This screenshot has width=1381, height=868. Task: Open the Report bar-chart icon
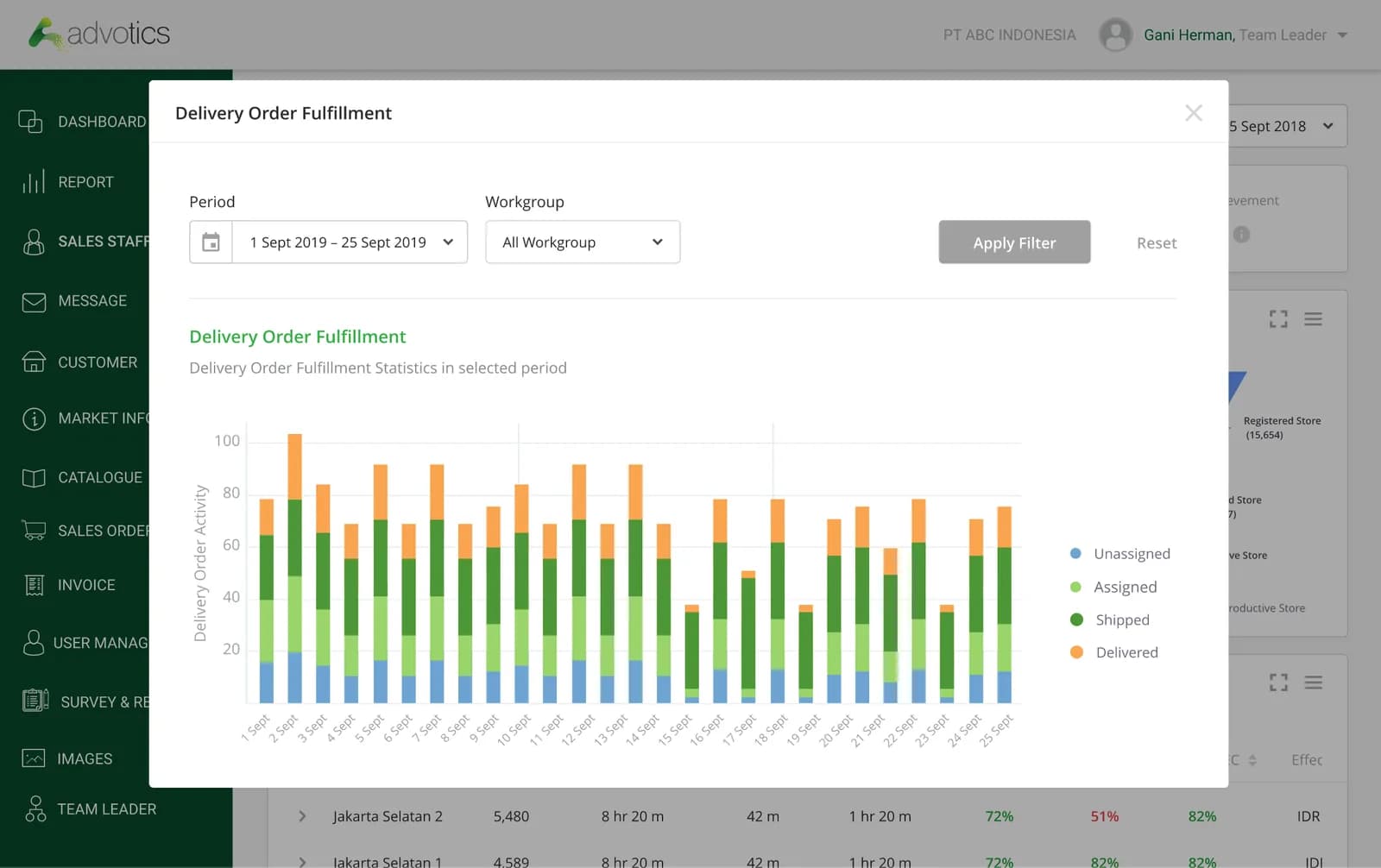pyautogui.click(x=33, y=182)
